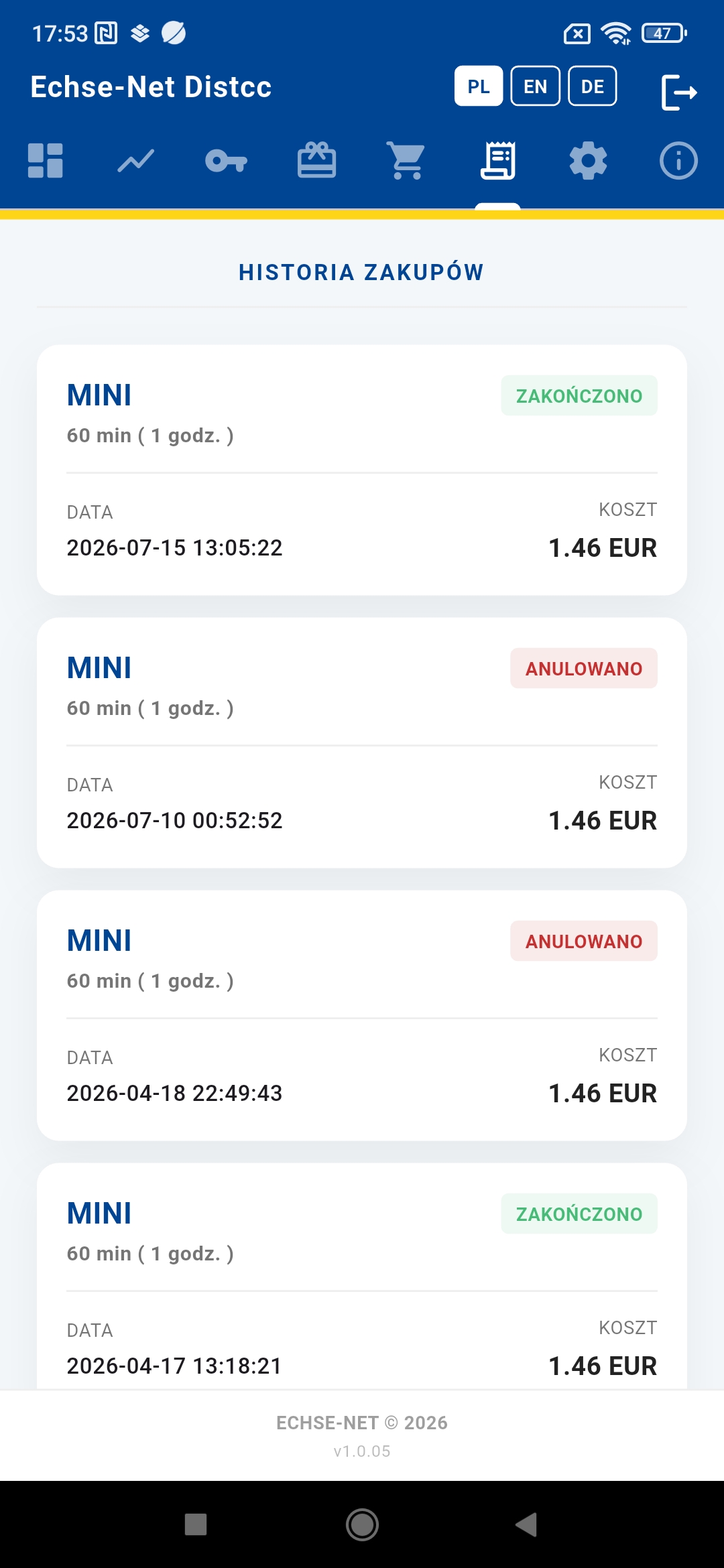Open the MINI purchase dated 2026-04-17
The width and height of the screenshot is (724, 1568).
coord(362,1277)
